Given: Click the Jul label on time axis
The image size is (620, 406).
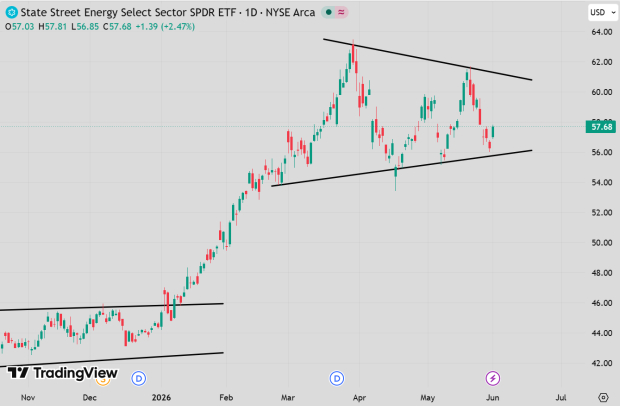Looking at the screenshot, I should (561, 397).
